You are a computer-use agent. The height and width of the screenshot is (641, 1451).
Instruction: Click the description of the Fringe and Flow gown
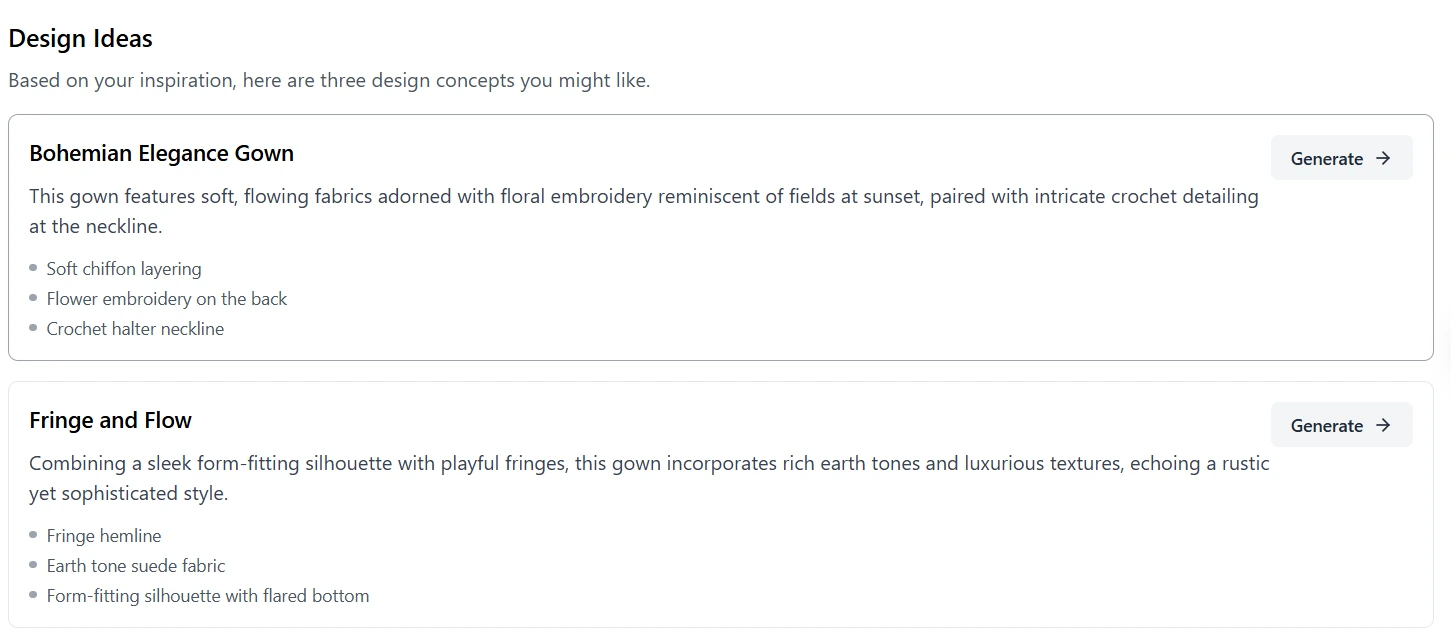pyautogui.click(x=648, y=477)
